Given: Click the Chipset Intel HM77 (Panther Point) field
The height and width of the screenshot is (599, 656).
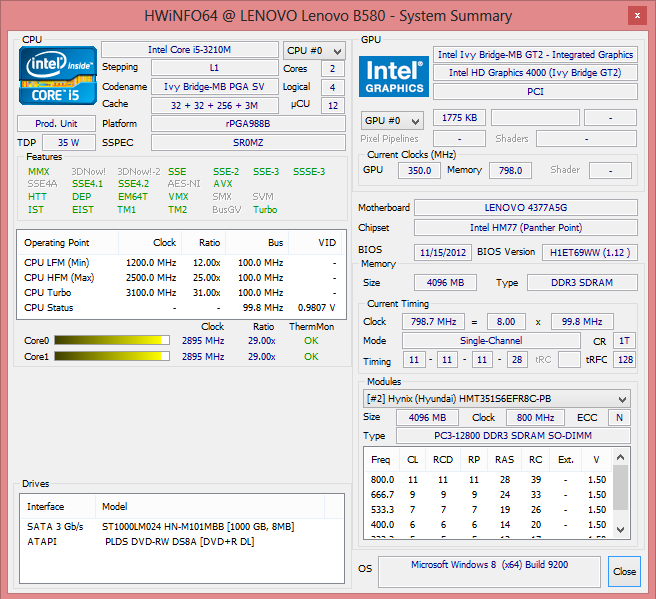Looking at the screenshot, I should pyautogui.click(x=526, y=228).
